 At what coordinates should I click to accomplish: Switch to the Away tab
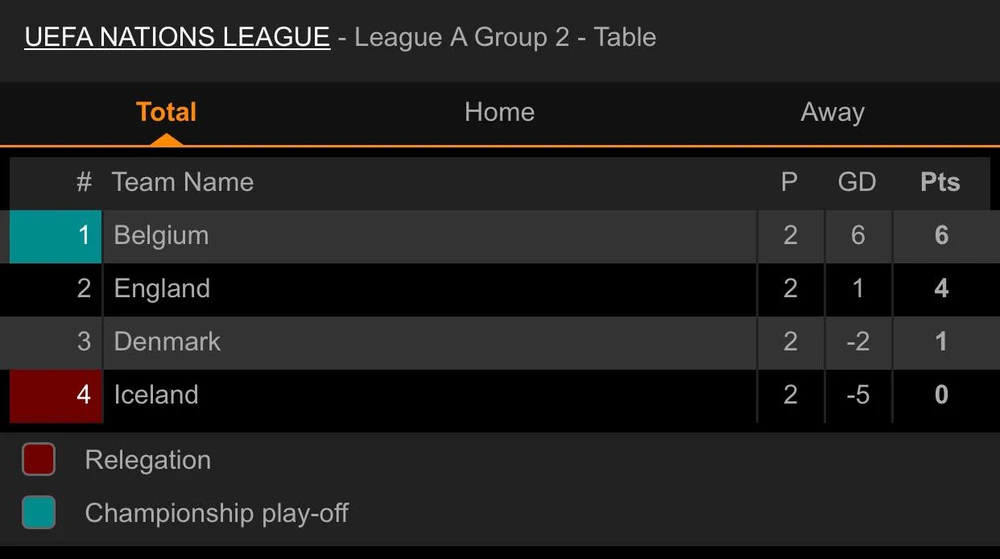click(x=832, y=112)
